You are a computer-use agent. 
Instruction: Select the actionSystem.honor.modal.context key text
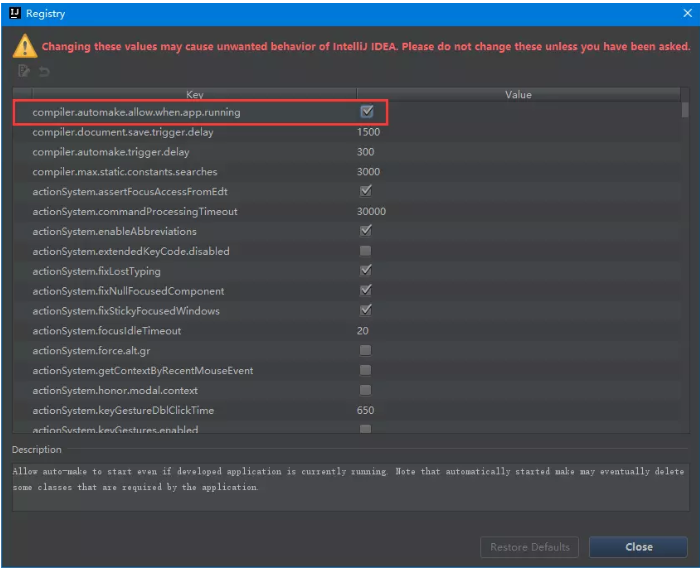(x=115, y=390)
